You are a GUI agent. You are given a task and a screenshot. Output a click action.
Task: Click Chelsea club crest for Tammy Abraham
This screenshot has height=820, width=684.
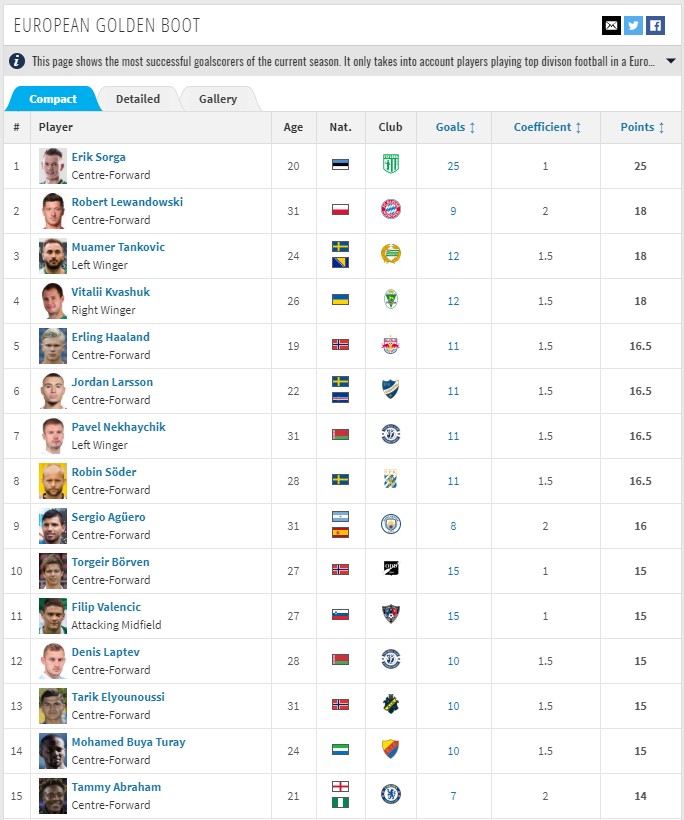(x=391, y=795)
